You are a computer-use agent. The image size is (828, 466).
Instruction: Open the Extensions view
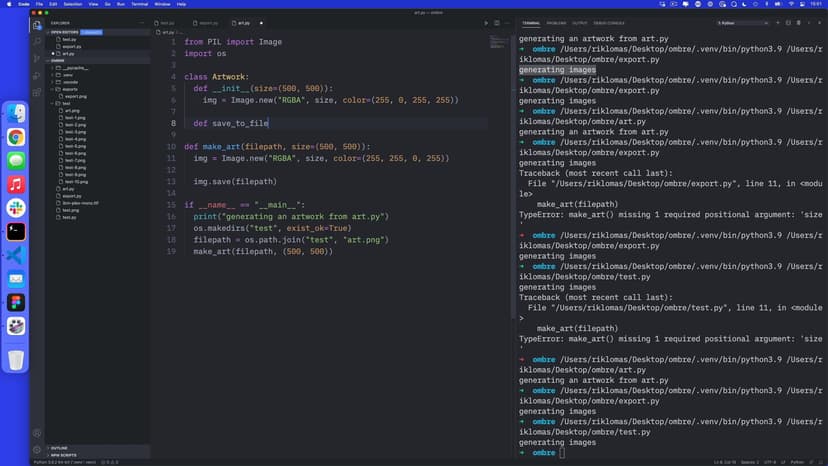(37, 92)
